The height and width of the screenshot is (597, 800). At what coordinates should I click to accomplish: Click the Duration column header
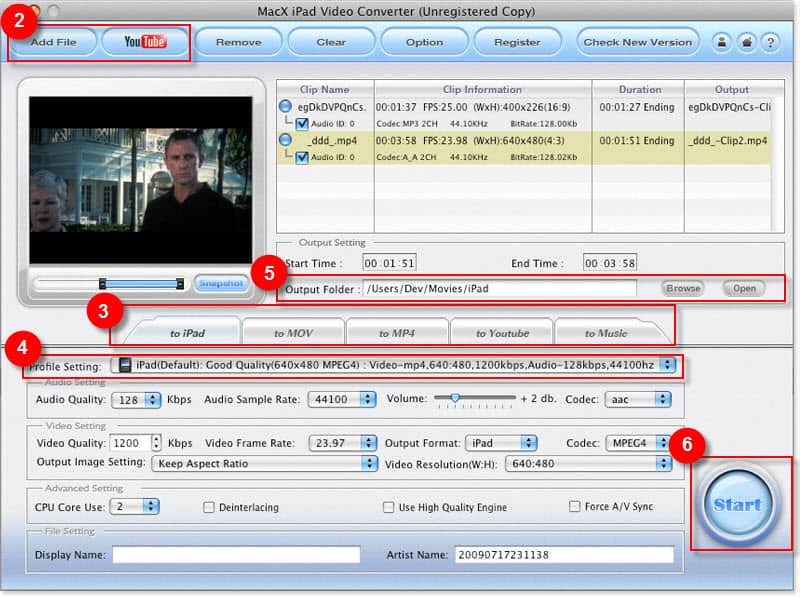click(640, 89)
